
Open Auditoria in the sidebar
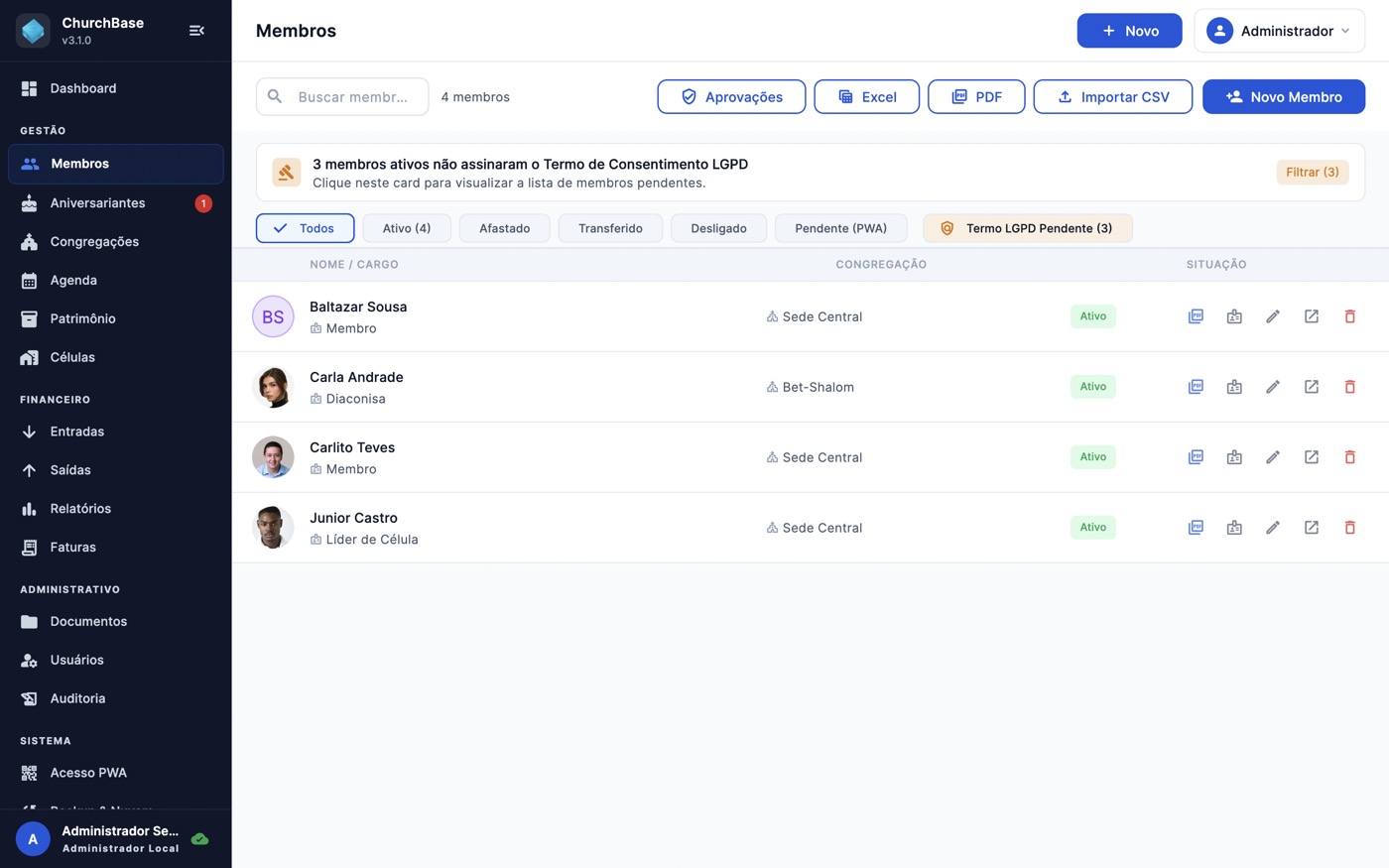(x=116, y=698)
